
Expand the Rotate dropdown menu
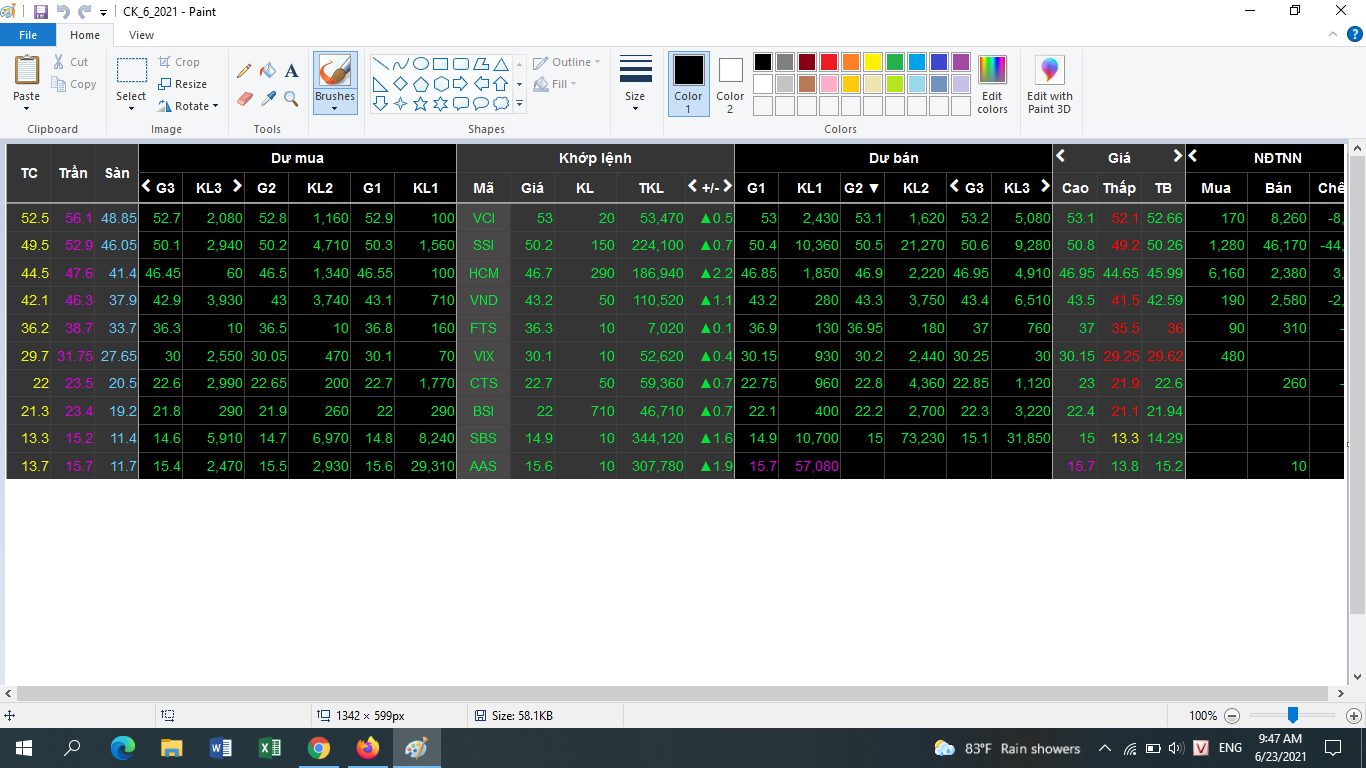point(189,106)
